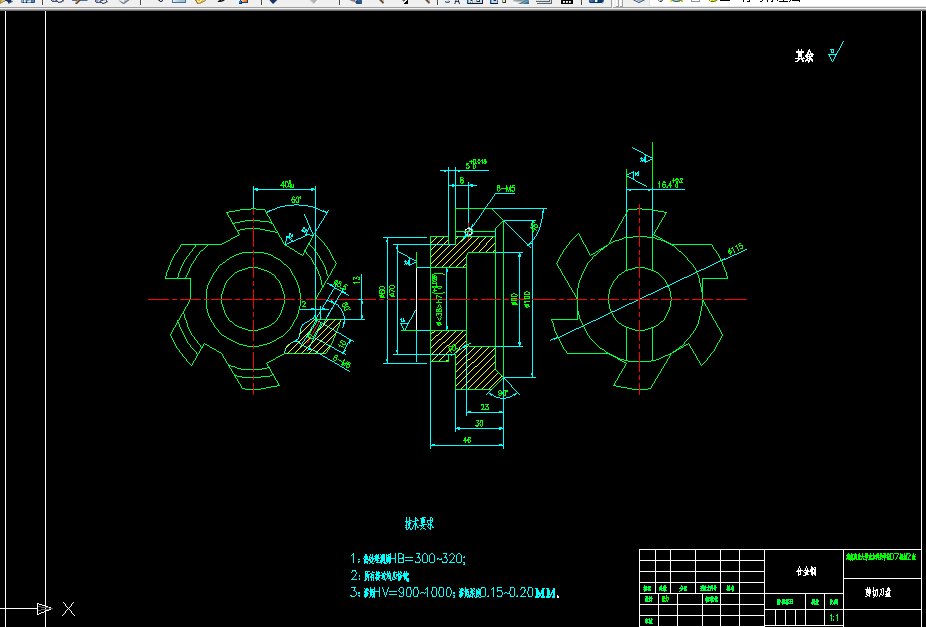
Task: Select the 其余 text label
Action: pyautogui.click(x=804, y=56)
